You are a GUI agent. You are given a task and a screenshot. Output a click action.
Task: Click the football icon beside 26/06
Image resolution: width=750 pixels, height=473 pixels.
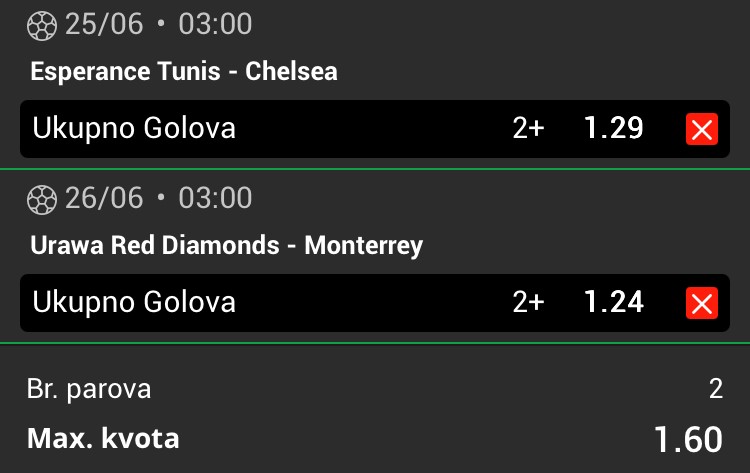(42, 199)
